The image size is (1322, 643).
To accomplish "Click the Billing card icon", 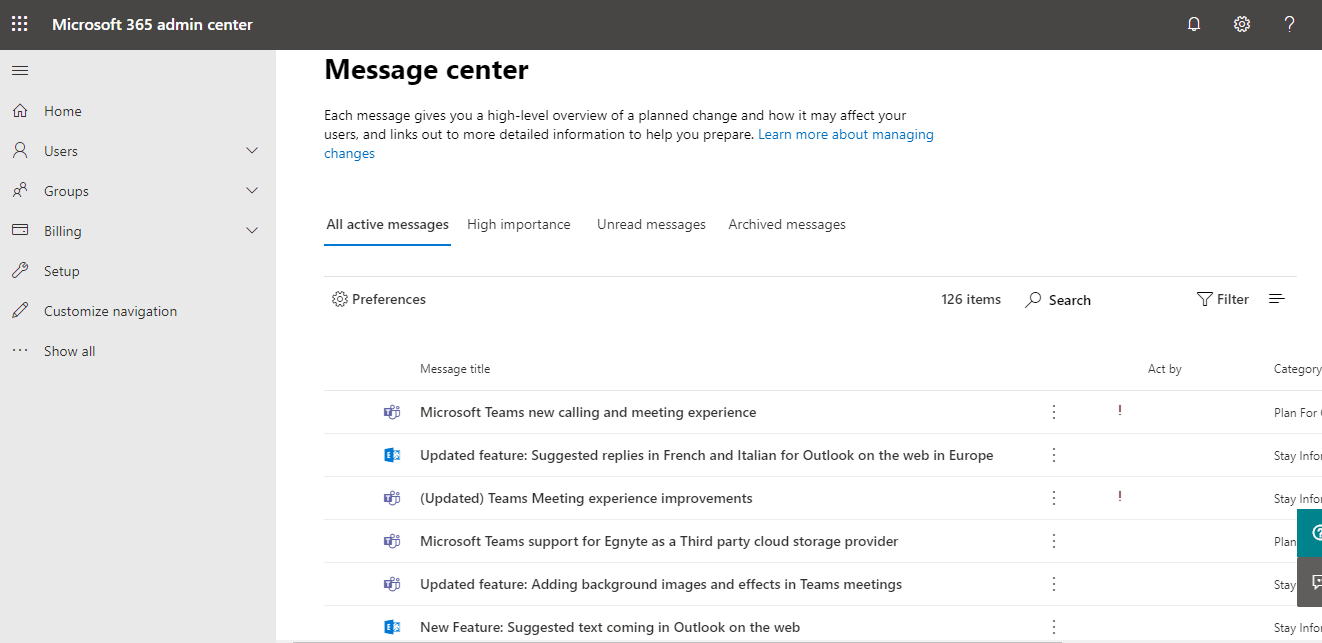I will pyautogui.click(x=20, y=231).
